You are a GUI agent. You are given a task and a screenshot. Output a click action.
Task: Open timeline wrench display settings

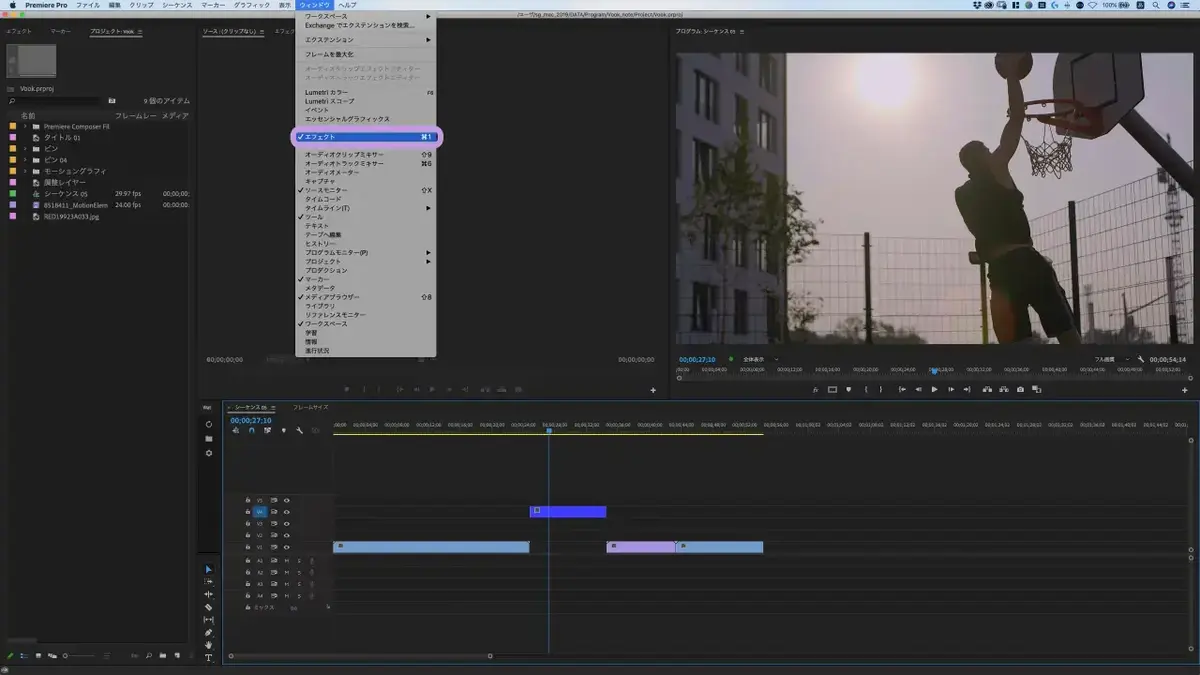tap(299, 431)
